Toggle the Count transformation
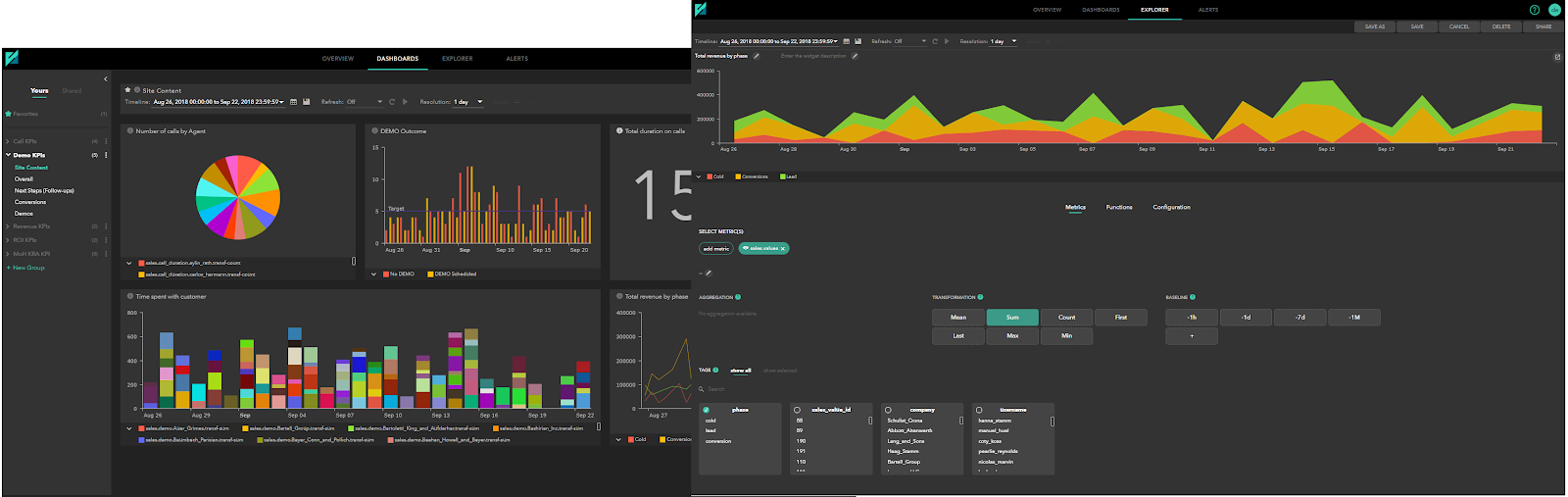This screenshot has height=497, width=1568. [x=1066, y=318]
